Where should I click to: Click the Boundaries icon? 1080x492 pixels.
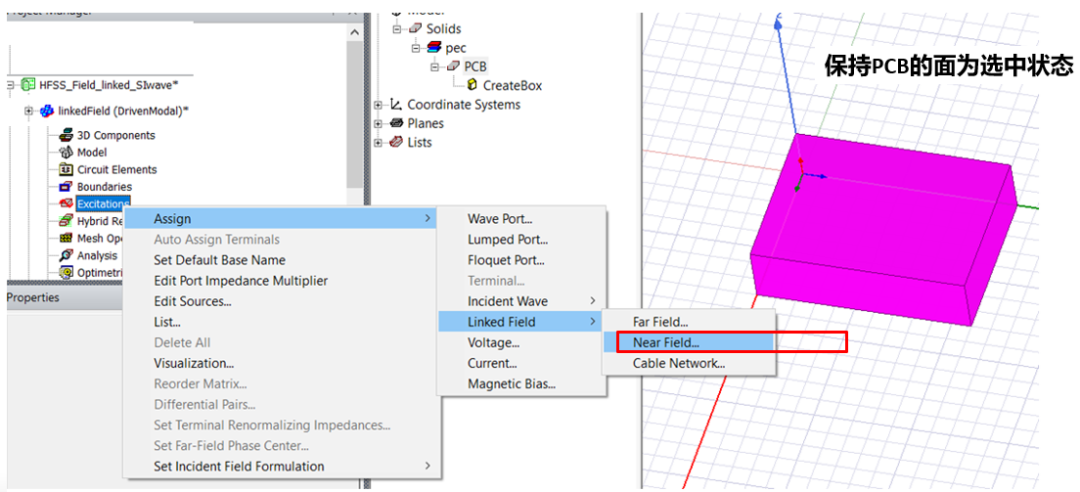(x=66, y=187)
